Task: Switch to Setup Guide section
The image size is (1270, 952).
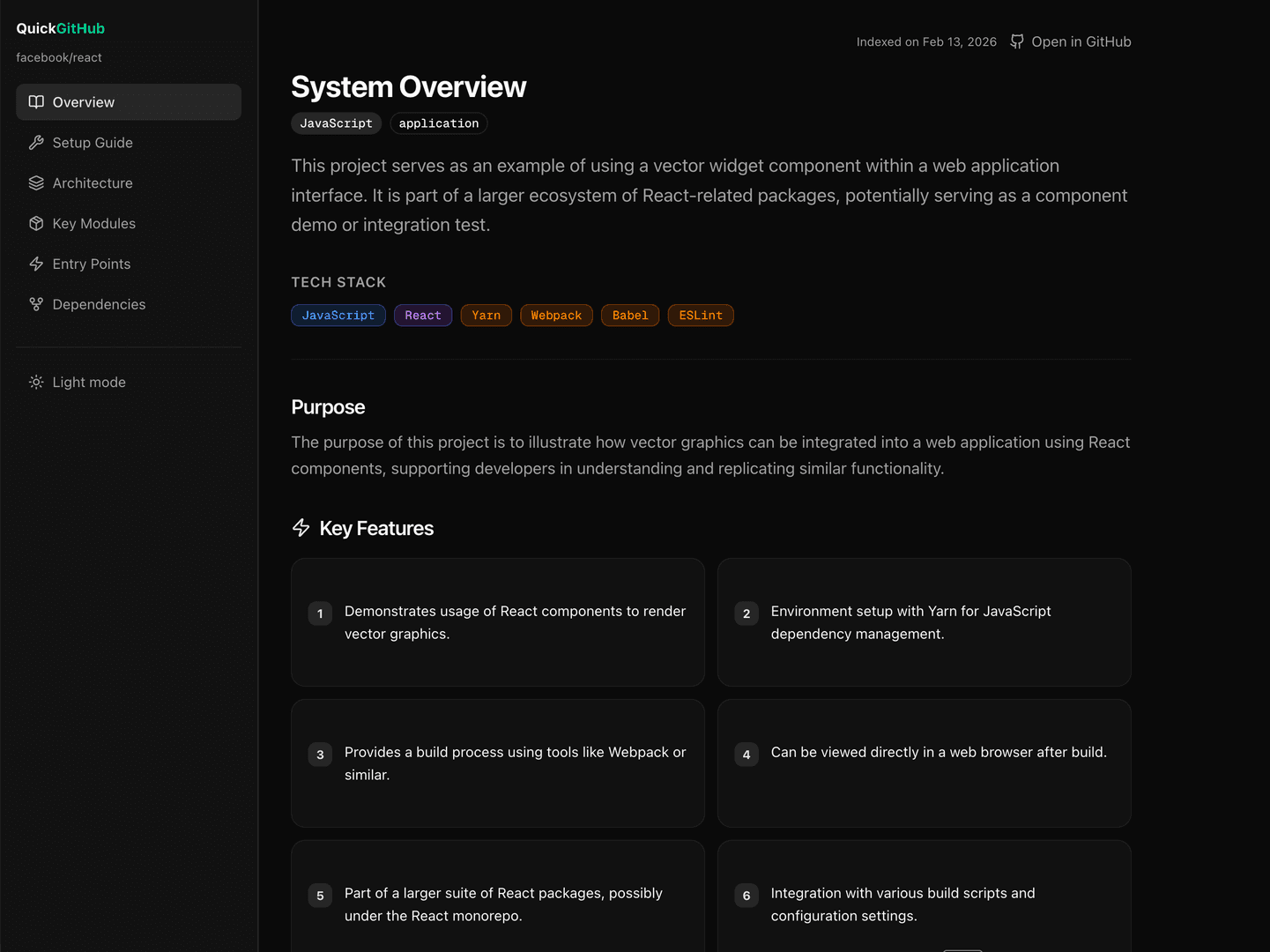Action: (x=92, y=142)
